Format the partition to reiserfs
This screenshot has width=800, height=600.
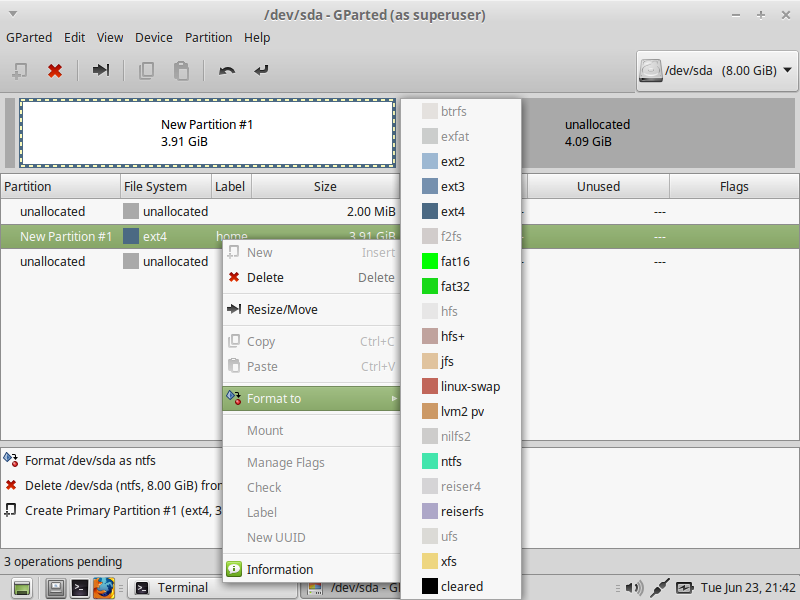tap(461, 511)
